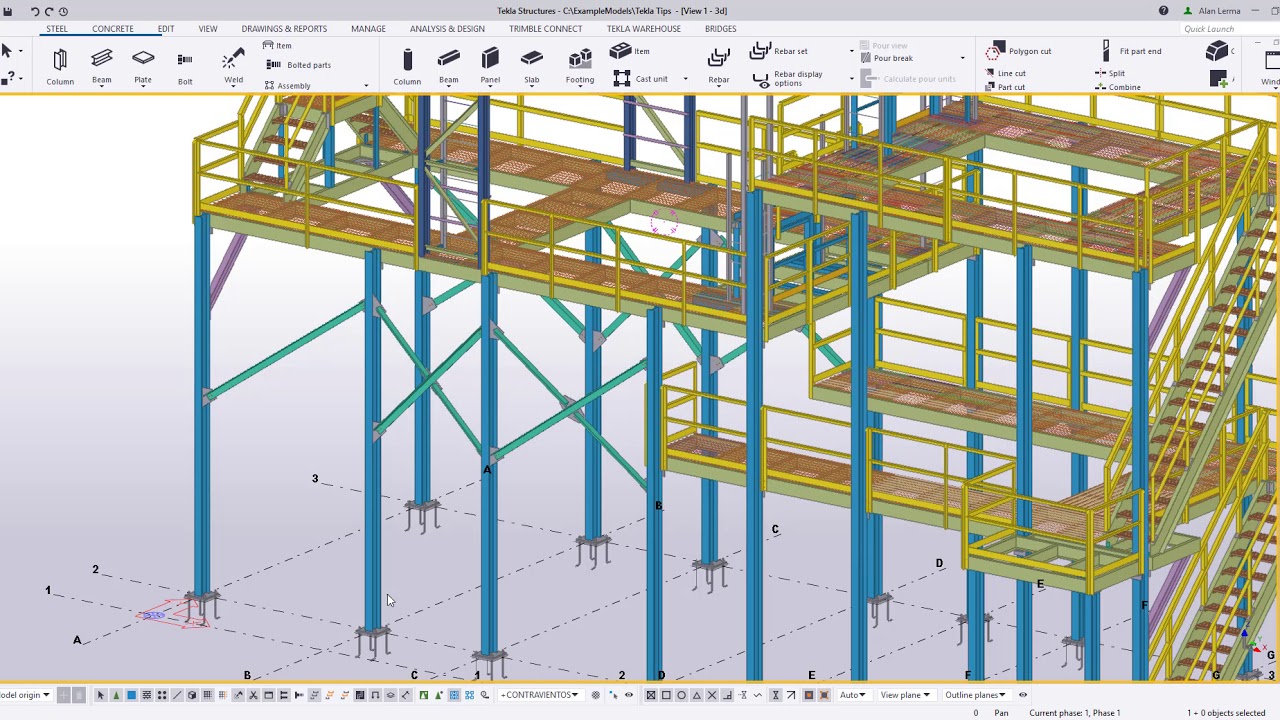The width and height of the screenshot is (1280, 720).
Task: Open the +CONTRAVIENTOS selection filter dropdown
Action: point(540,695)
